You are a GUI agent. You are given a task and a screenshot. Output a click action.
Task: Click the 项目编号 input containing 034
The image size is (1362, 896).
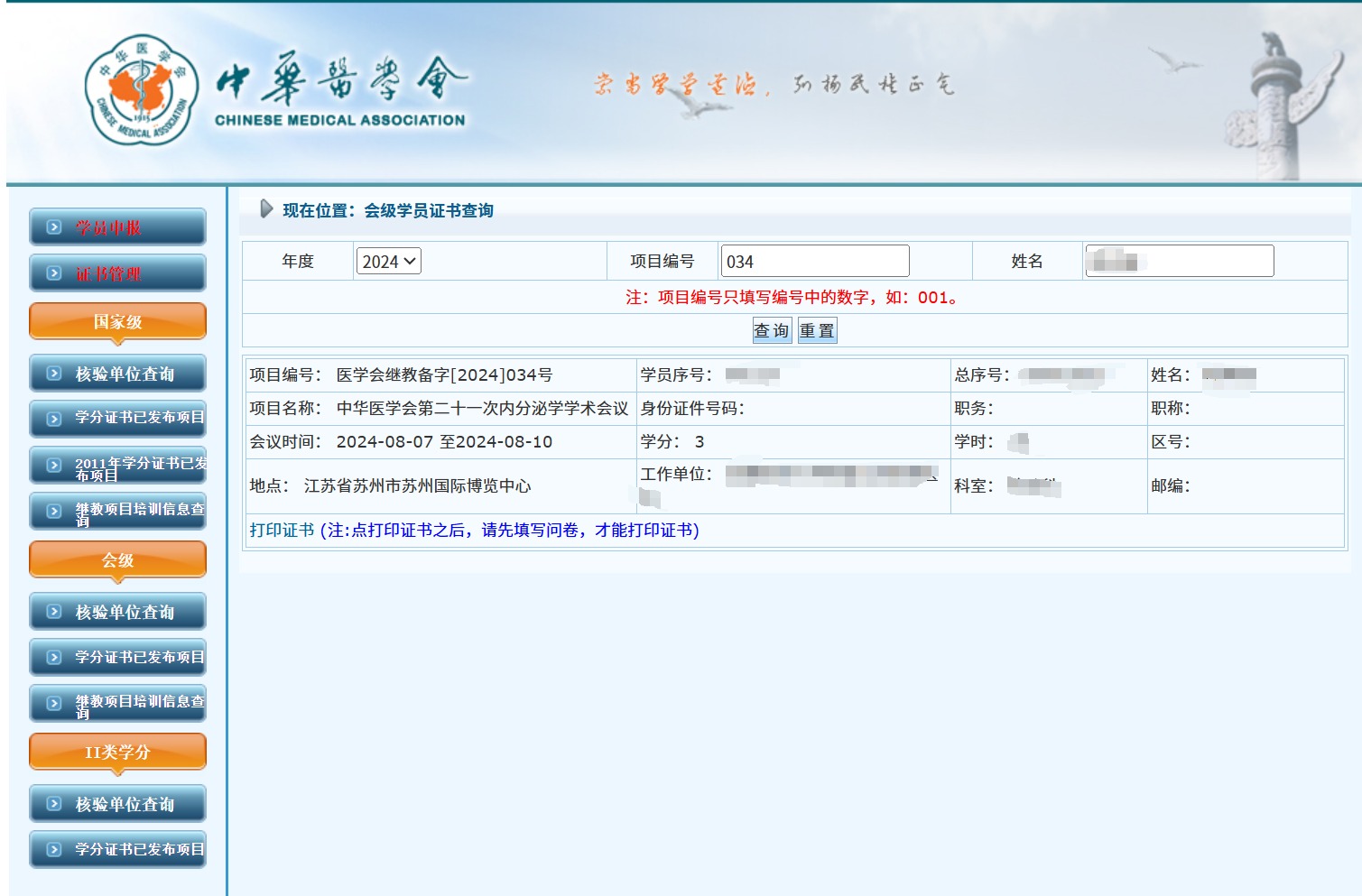pos(815,262)
